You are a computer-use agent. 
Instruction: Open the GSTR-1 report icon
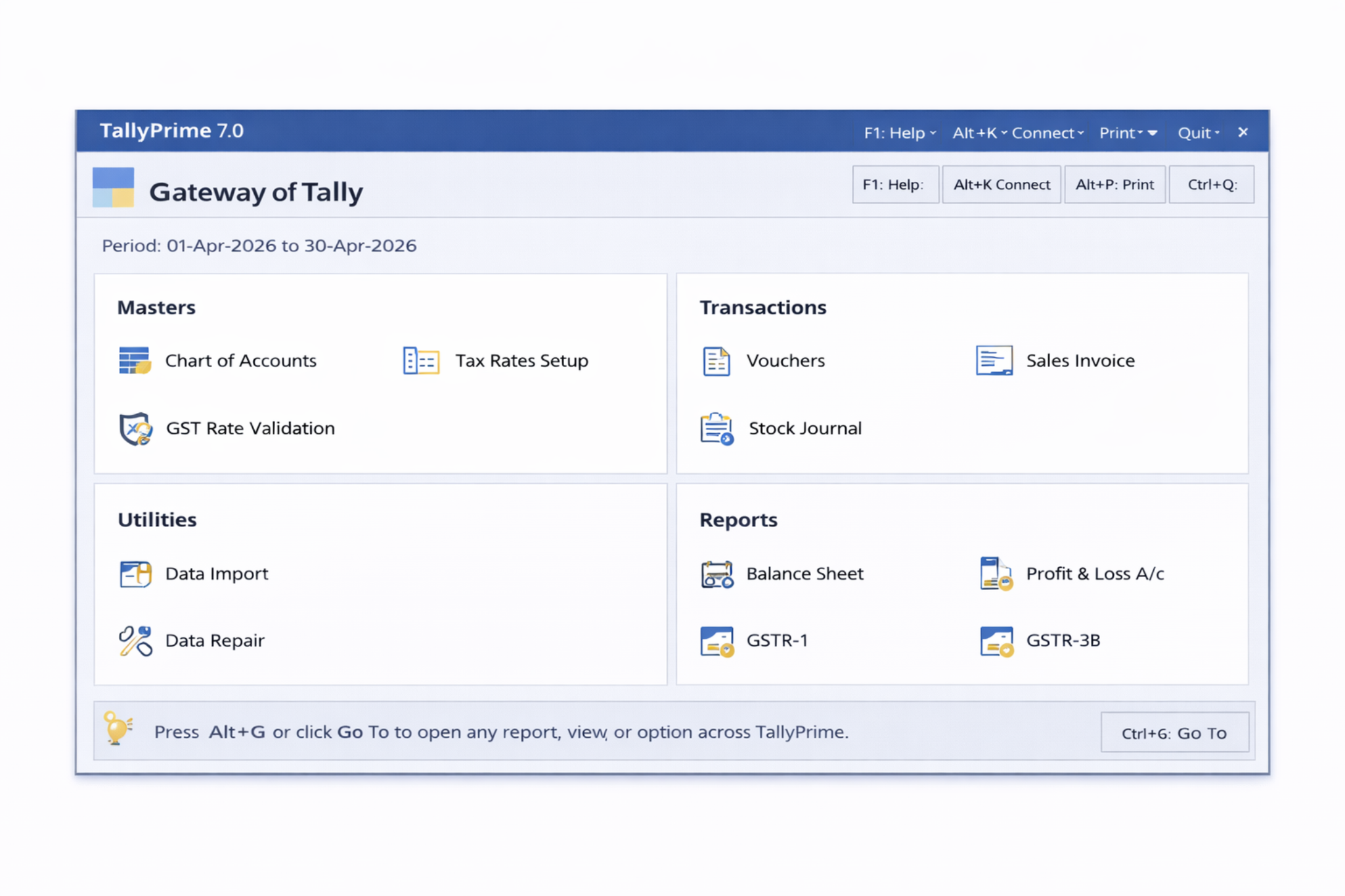tap(717, 640)
